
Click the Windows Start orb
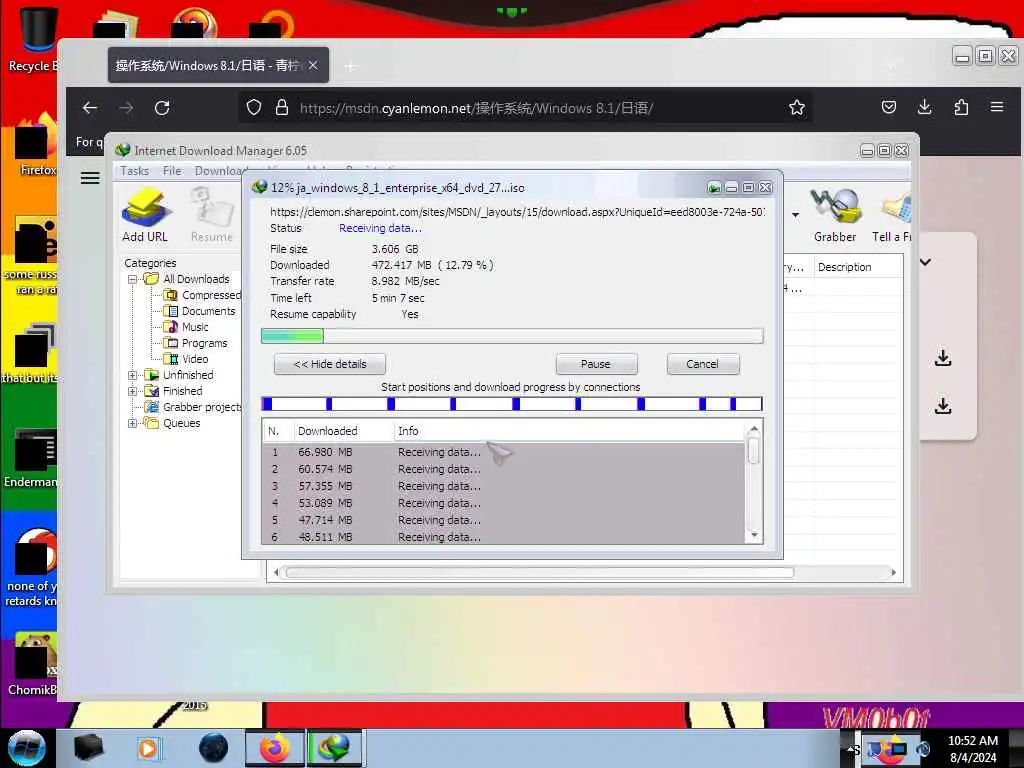pos(26,748)
